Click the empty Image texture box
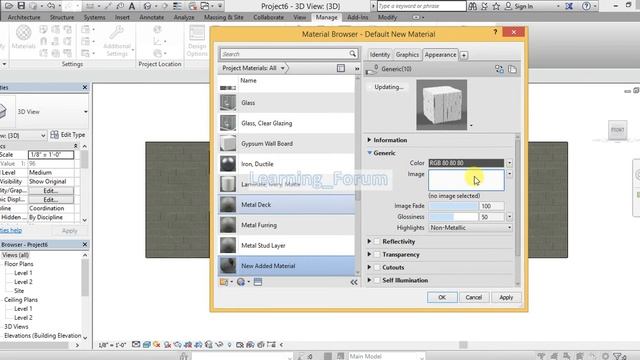The image size is (640, 360). [466, 180]
